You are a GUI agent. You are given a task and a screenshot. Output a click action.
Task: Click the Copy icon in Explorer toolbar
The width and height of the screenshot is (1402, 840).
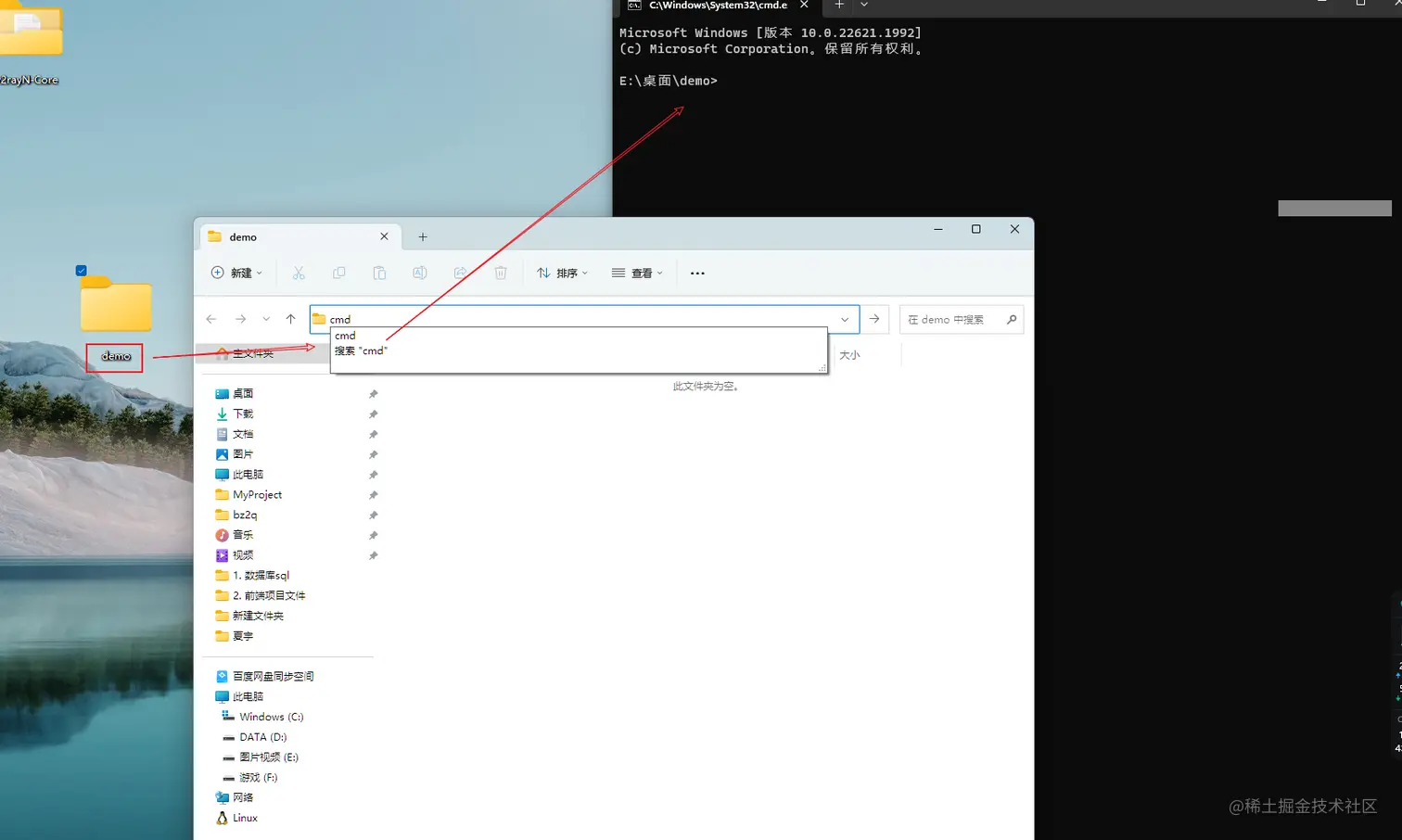click(x=339, y=273)
